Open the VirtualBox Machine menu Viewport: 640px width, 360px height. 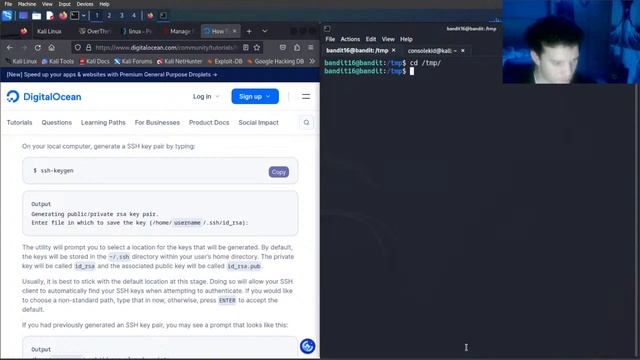(27, 4)
